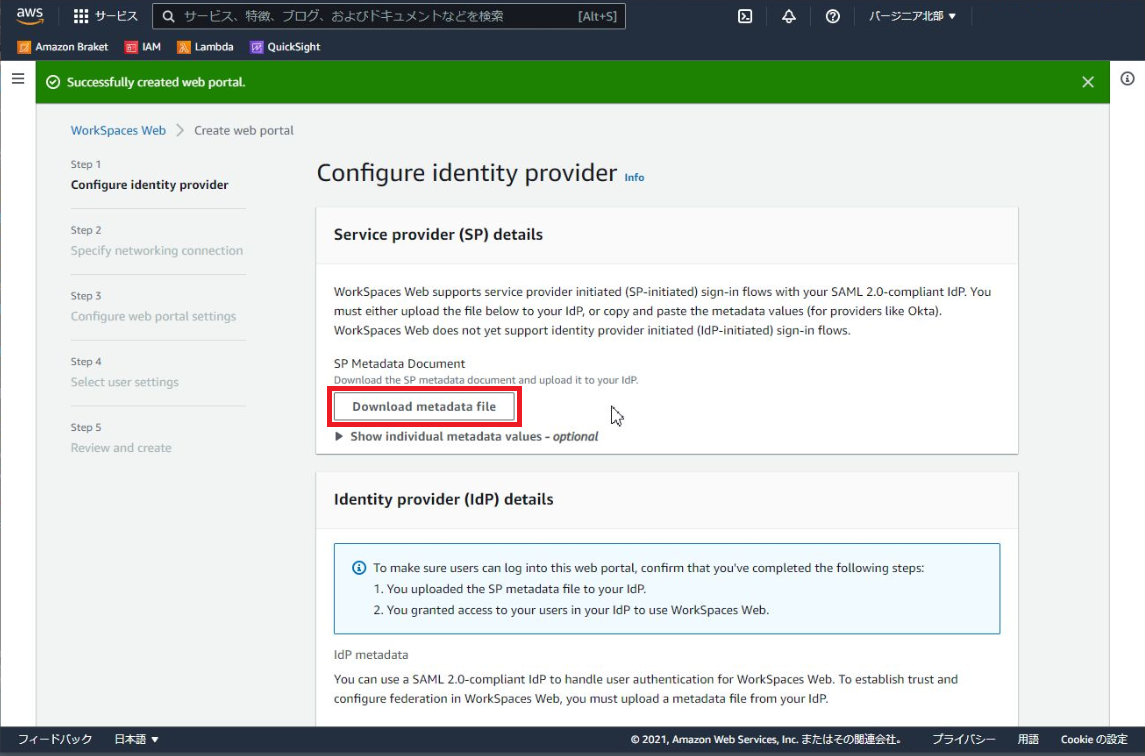Open the info panel circle icon

point(1127,79)
